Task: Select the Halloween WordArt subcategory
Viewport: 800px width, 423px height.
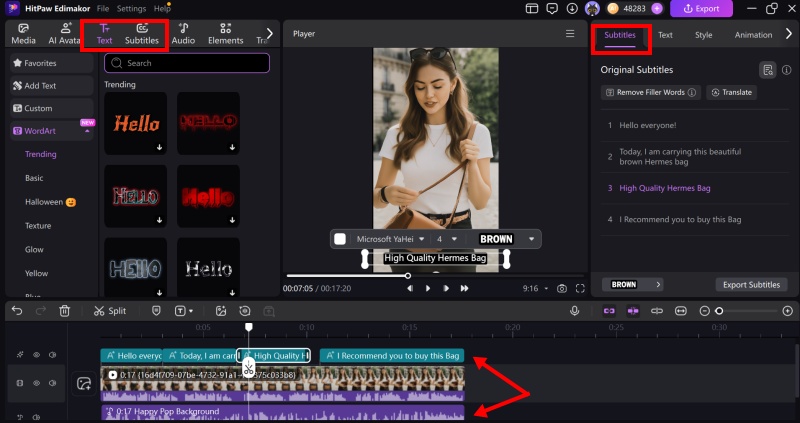Action: (51, 202)
